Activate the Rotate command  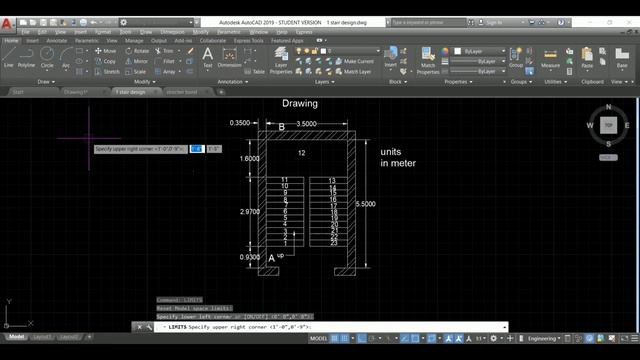137,51
